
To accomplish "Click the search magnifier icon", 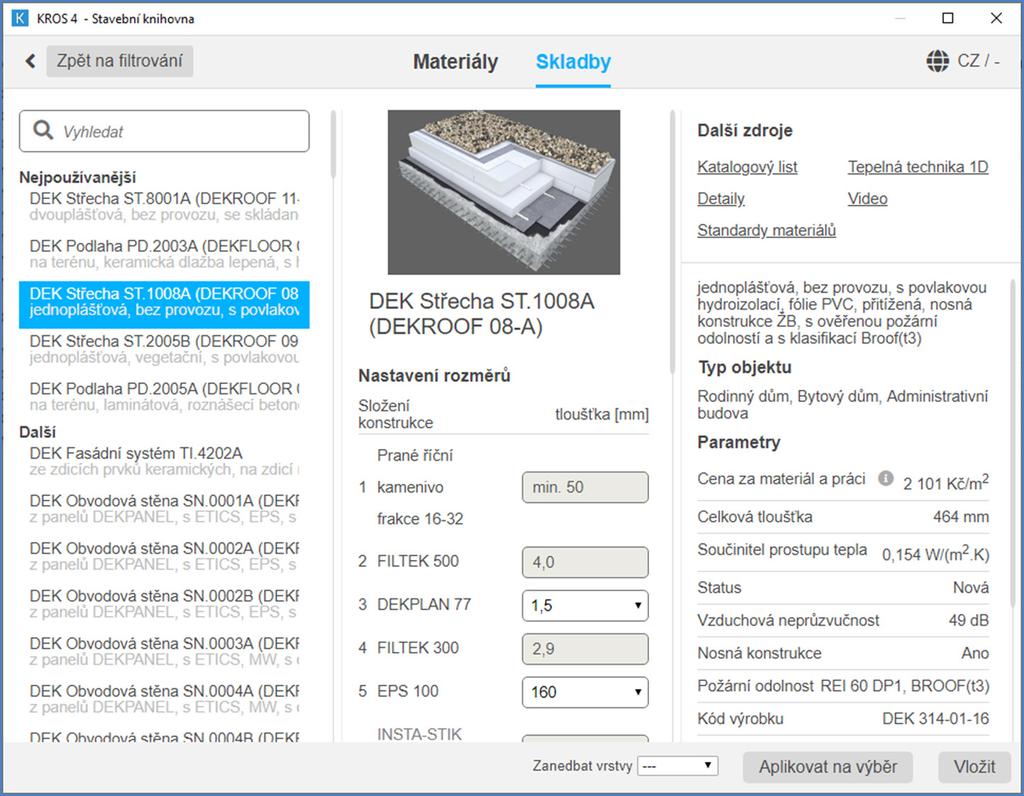I will coord(43,130).
